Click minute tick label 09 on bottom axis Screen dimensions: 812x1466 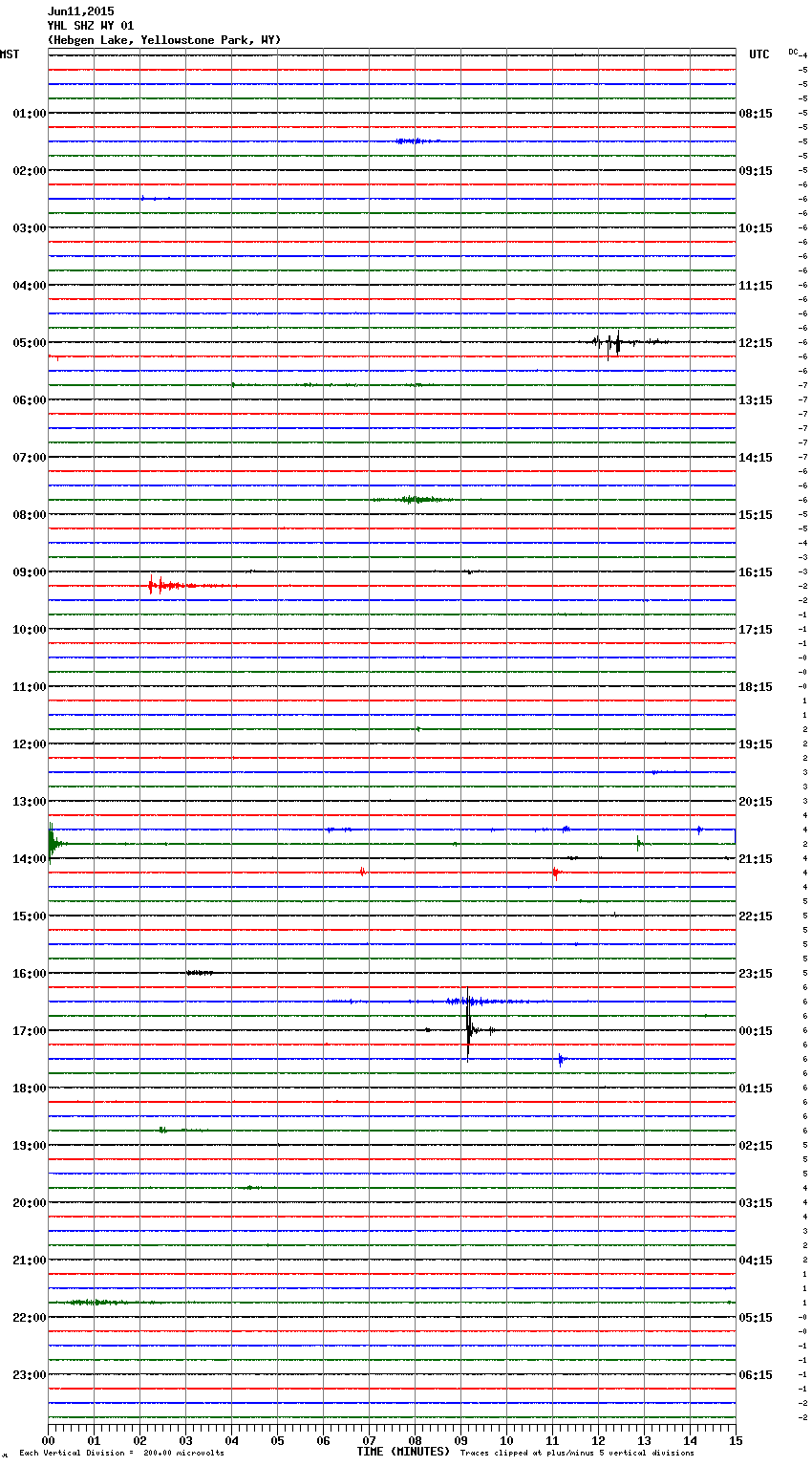click(x=460, y=1440)
